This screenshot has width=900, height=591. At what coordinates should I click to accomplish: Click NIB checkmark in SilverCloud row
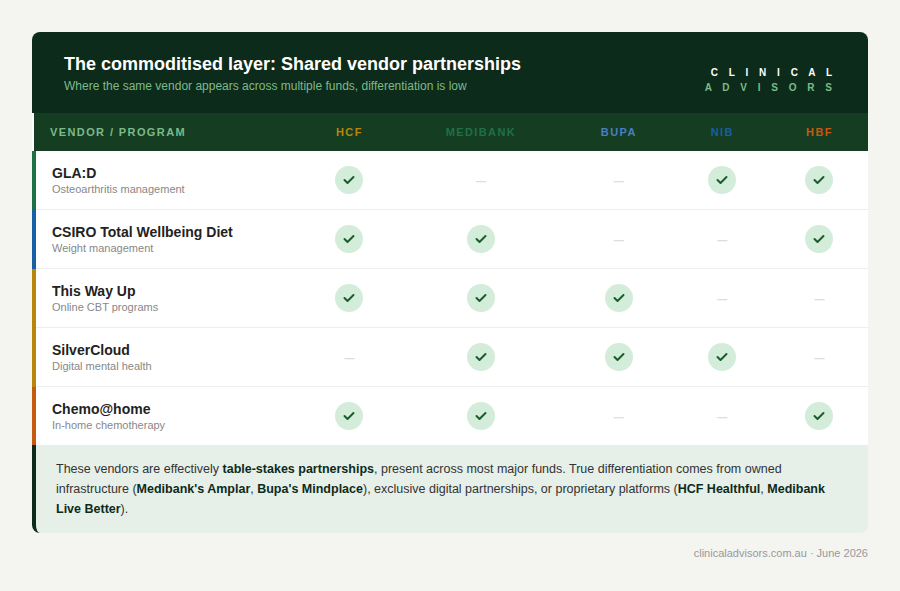[722, 357]
